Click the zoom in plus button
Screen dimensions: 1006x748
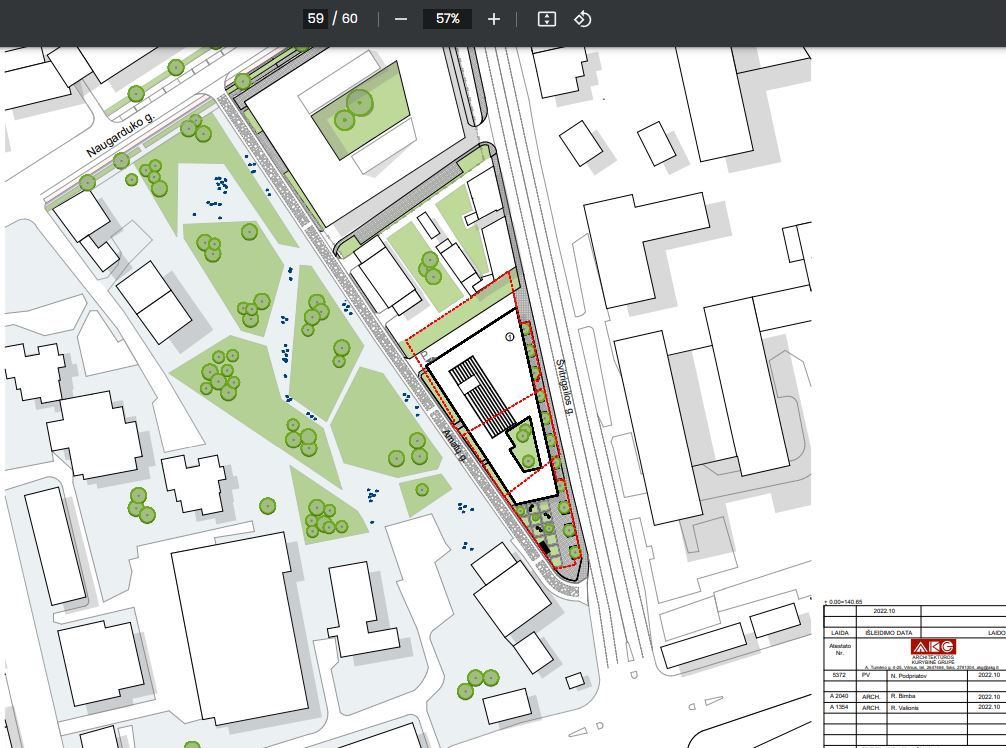(493, 19)
